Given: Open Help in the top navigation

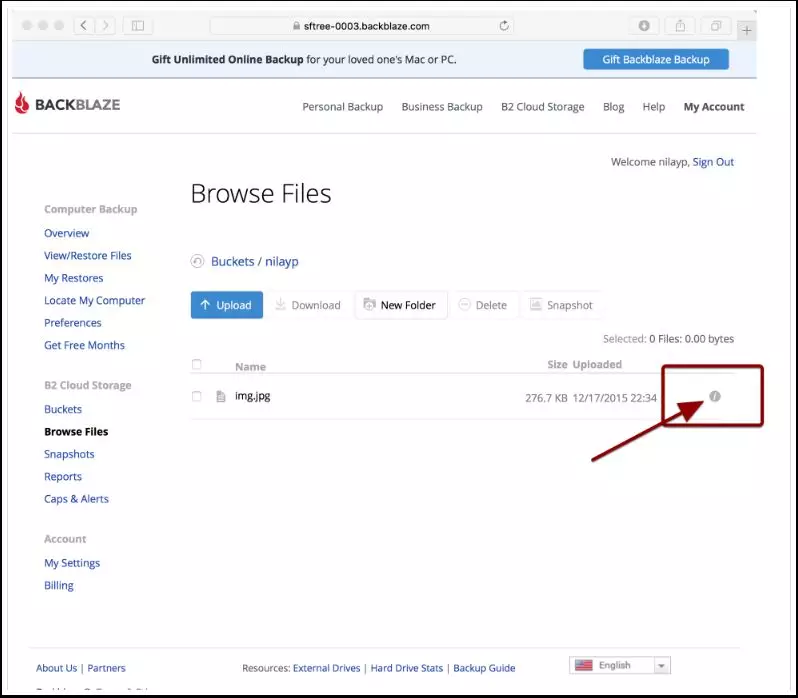Looking at the screenshot, I should tap(653, 107).
